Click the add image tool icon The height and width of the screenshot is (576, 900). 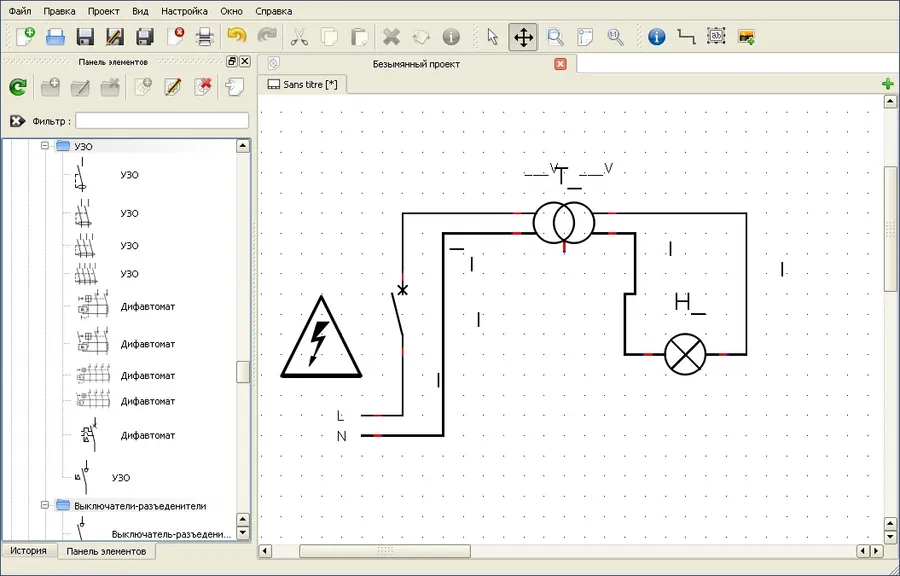click(746, 37)
